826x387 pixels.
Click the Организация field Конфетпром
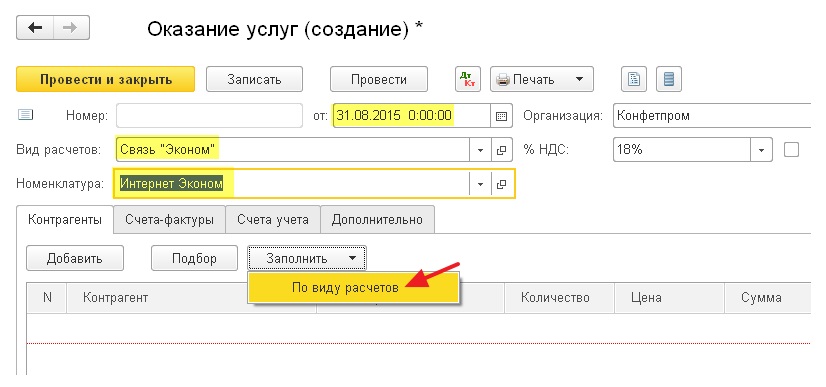[x=712, y=116]
